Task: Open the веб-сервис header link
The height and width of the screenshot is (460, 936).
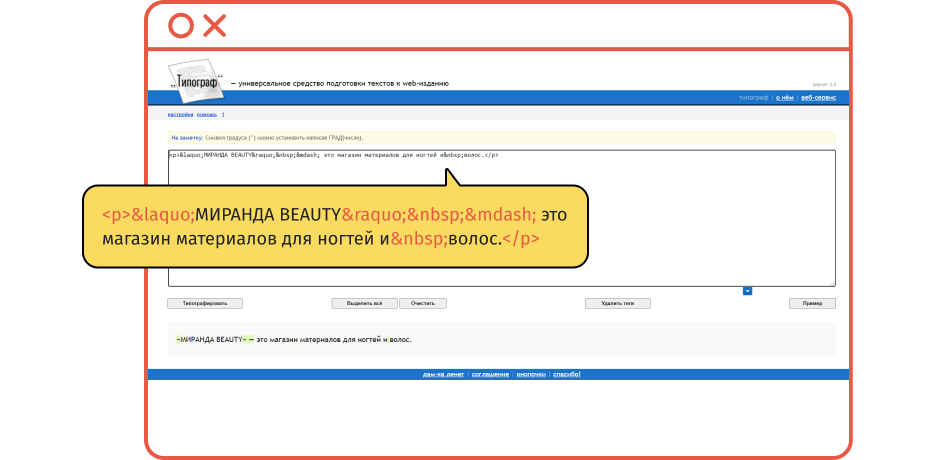Action: coord(818,98)
